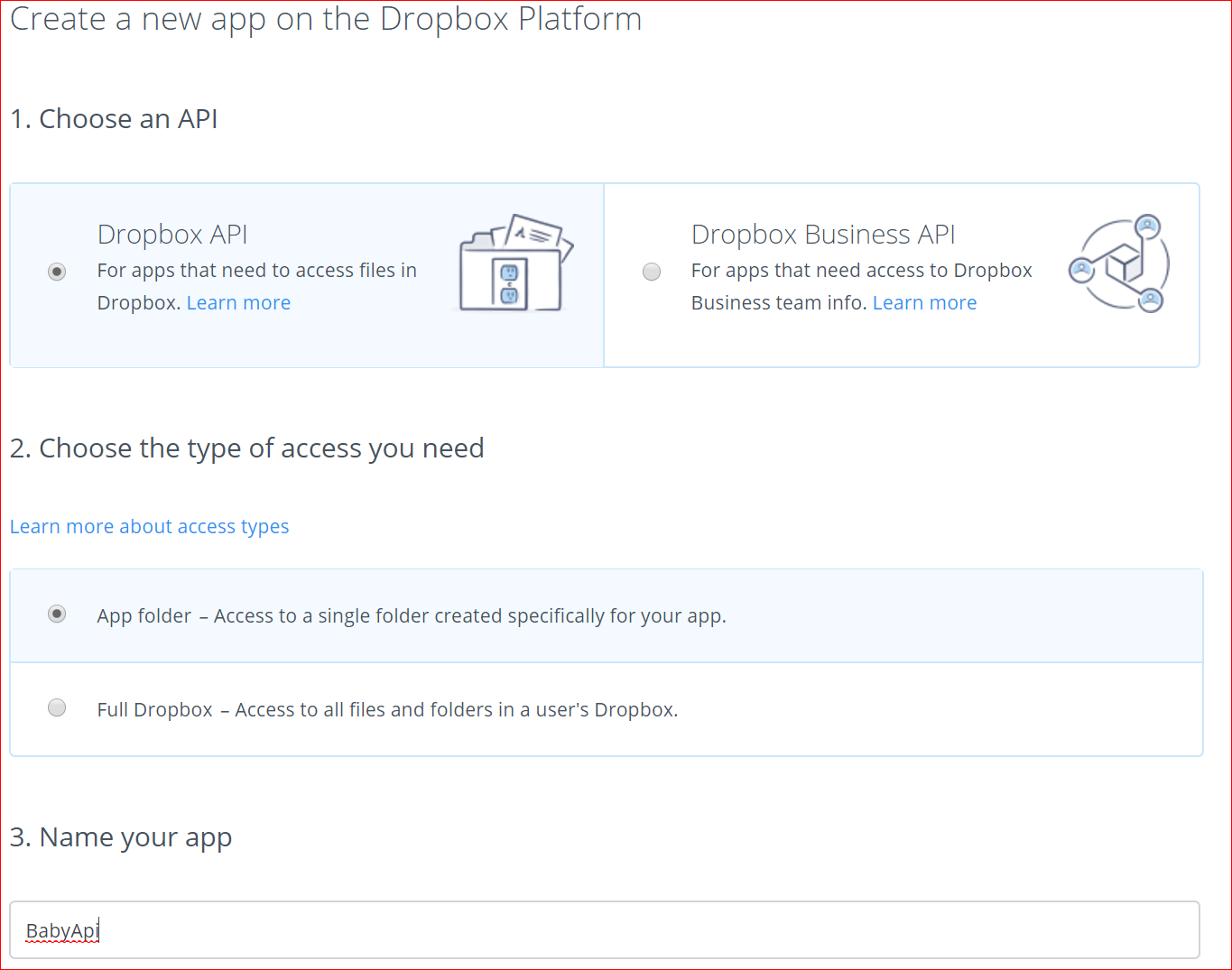Viewport: 1232px width, 970px height.
Task: Click the Dropbox Business API team network icon
Action: tap(1120, 263)
